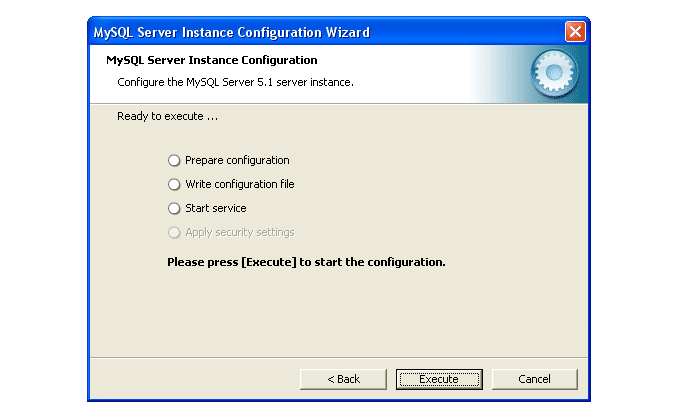
Task: Click the bold Please press [Execute] instruction text
Action: [305, 262]
